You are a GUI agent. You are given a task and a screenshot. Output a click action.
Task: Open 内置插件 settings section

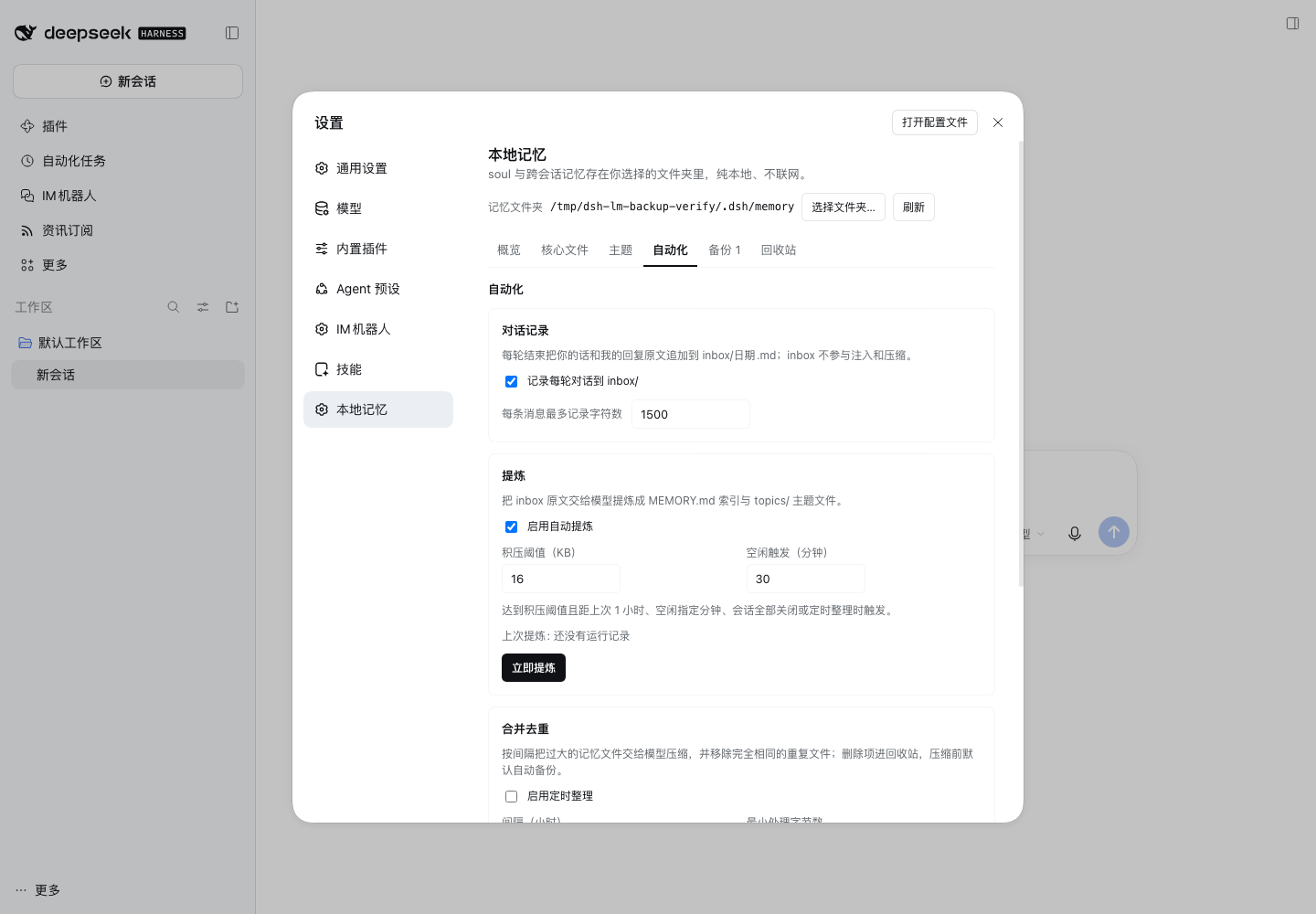pyautogui.click(x=378, y=249)
